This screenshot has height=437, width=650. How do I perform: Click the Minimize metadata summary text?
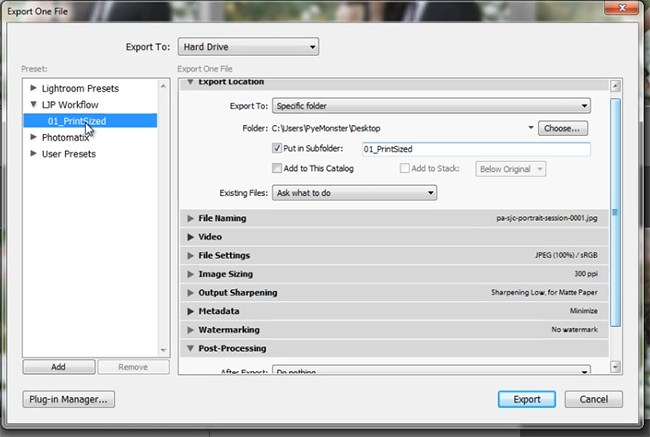pos(584,311)
